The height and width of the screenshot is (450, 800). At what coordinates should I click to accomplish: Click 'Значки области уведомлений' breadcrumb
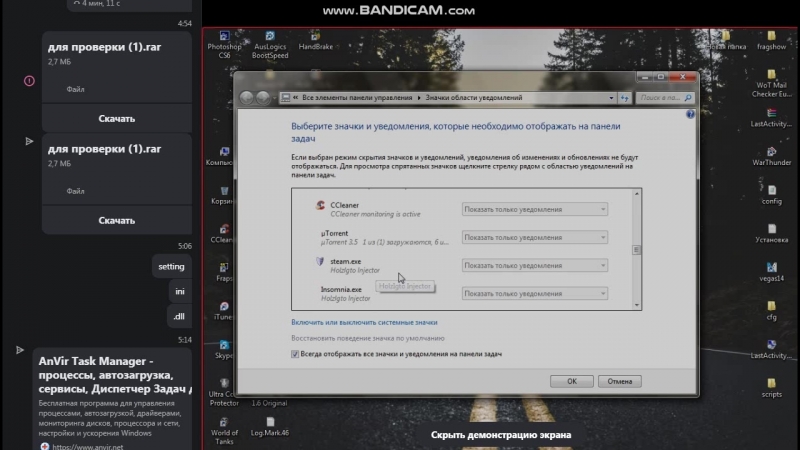tap(473, 97)
